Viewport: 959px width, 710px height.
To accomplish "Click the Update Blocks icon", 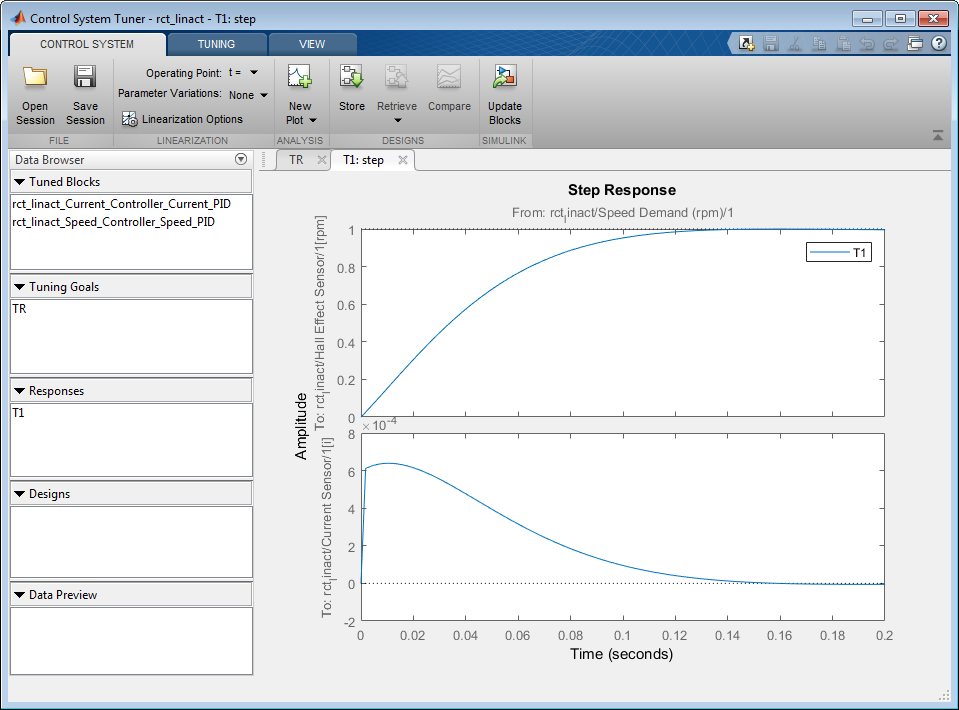I will (x=504, y=79).
